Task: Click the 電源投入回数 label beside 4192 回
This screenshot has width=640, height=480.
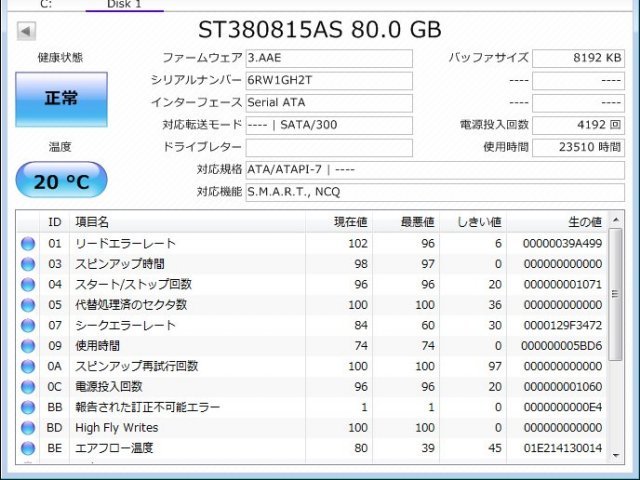Action: point(494,125)
